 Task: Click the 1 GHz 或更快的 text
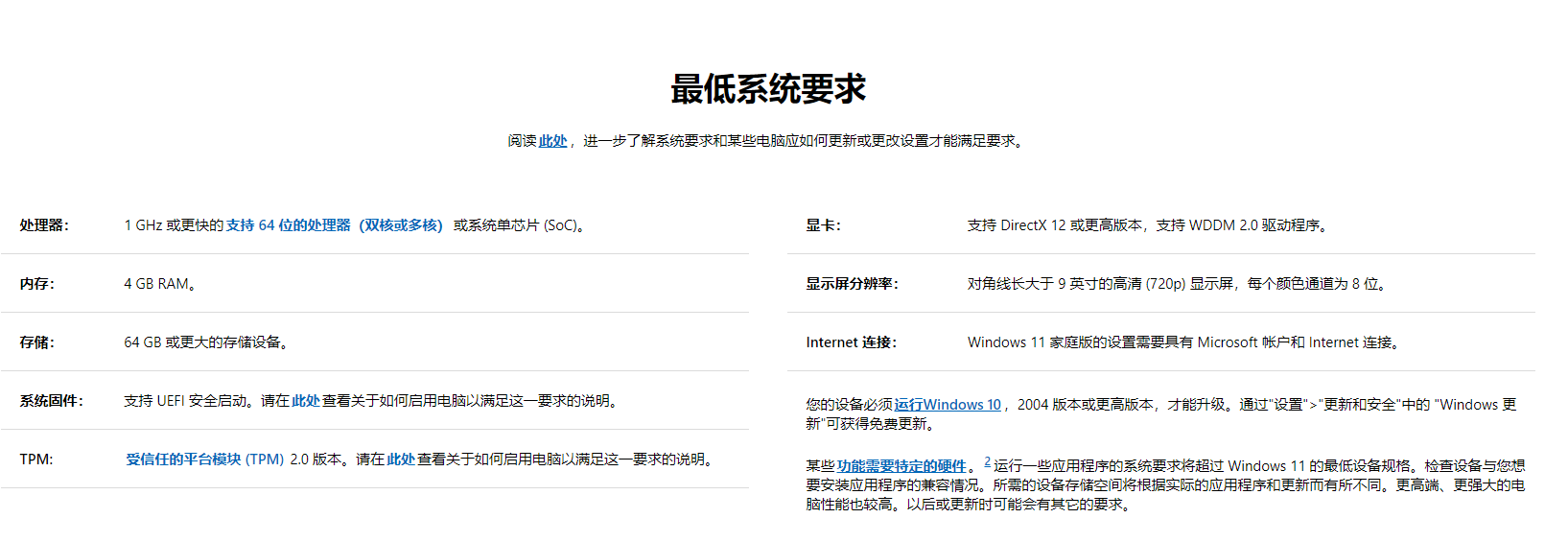174,225
